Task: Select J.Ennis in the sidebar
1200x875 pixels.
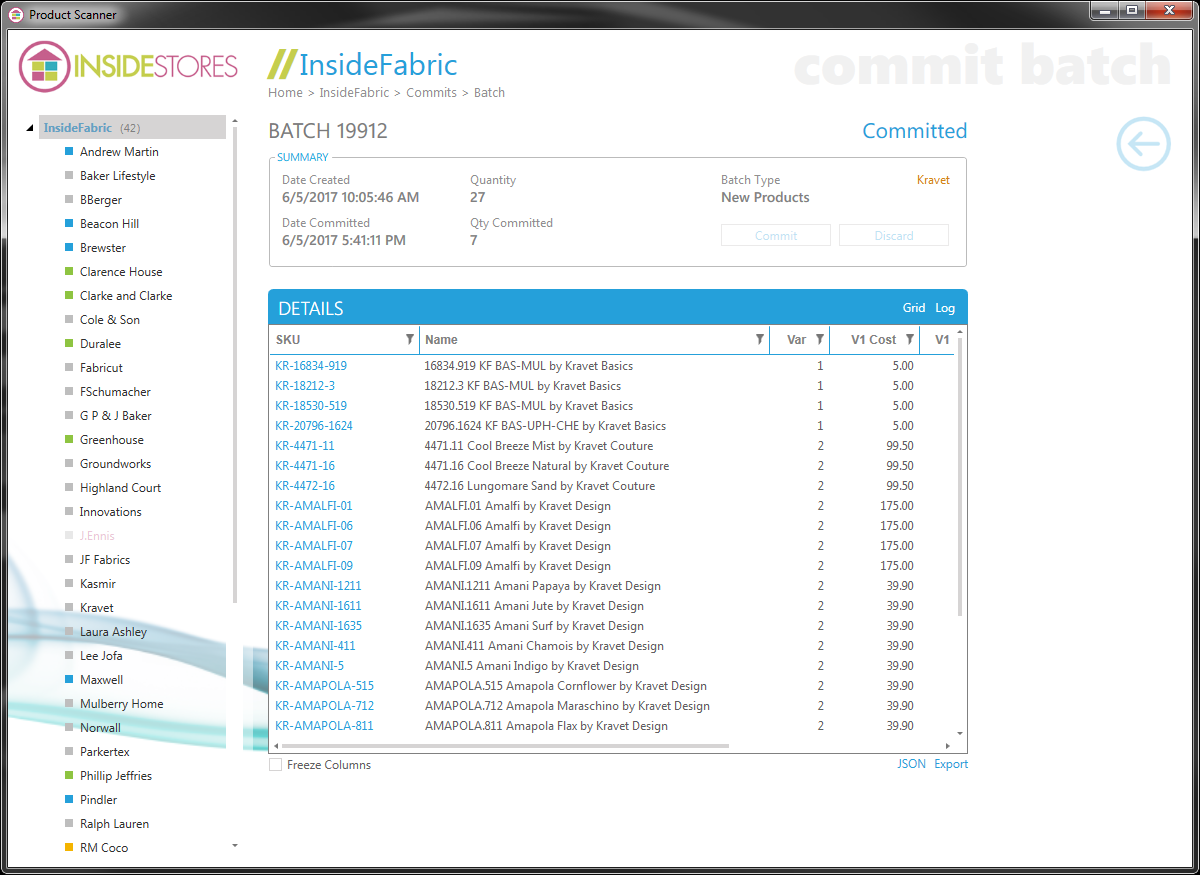Action: coord(97,536)
